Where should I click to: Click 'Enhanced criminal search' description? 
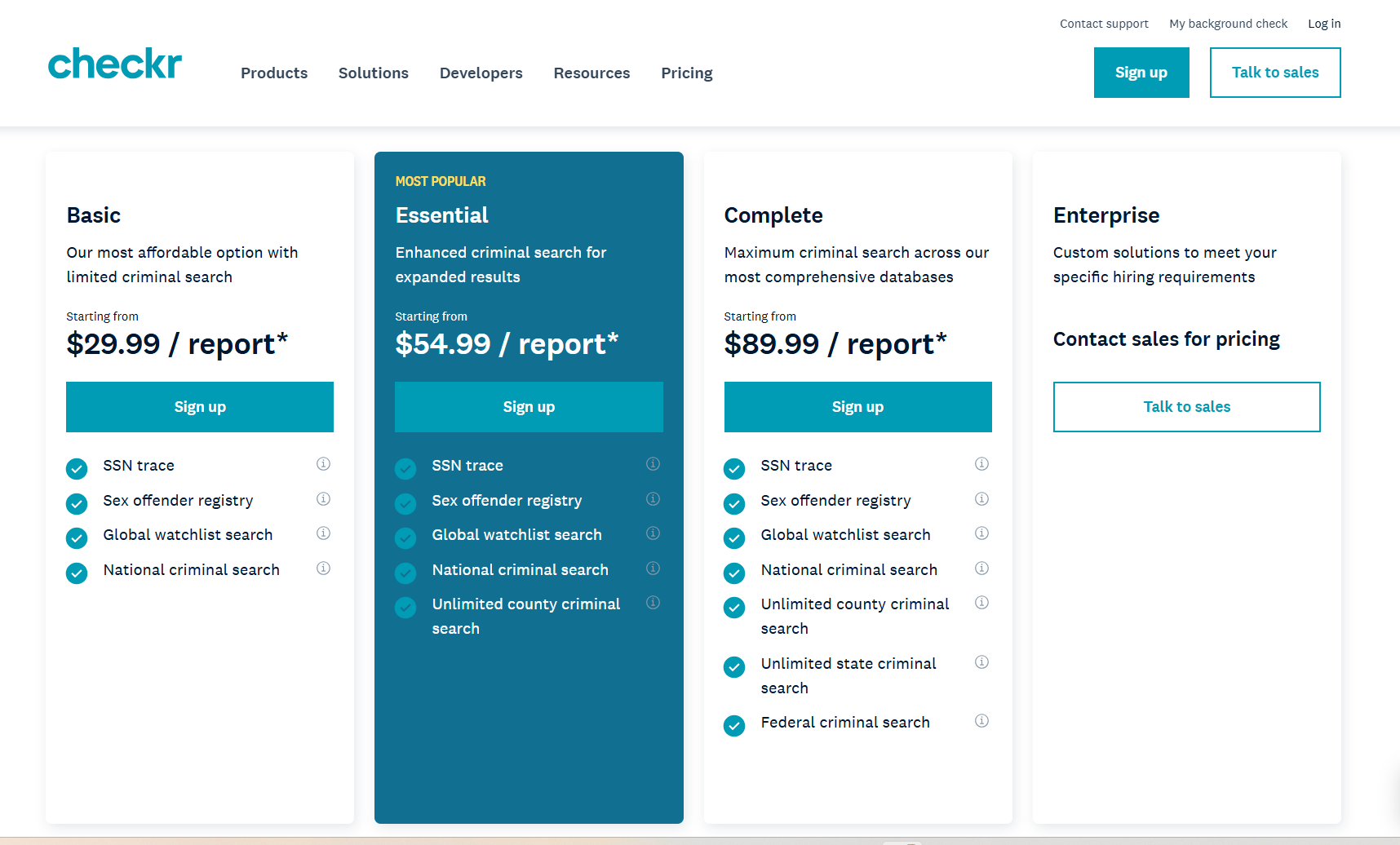pos(501,265)
